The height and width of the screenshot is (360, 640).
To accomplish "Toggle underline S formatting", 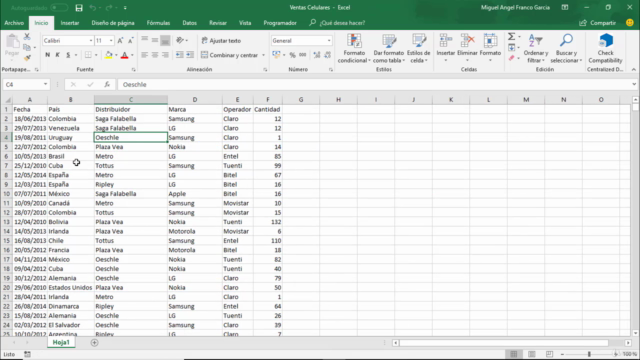I will (68, 55).
